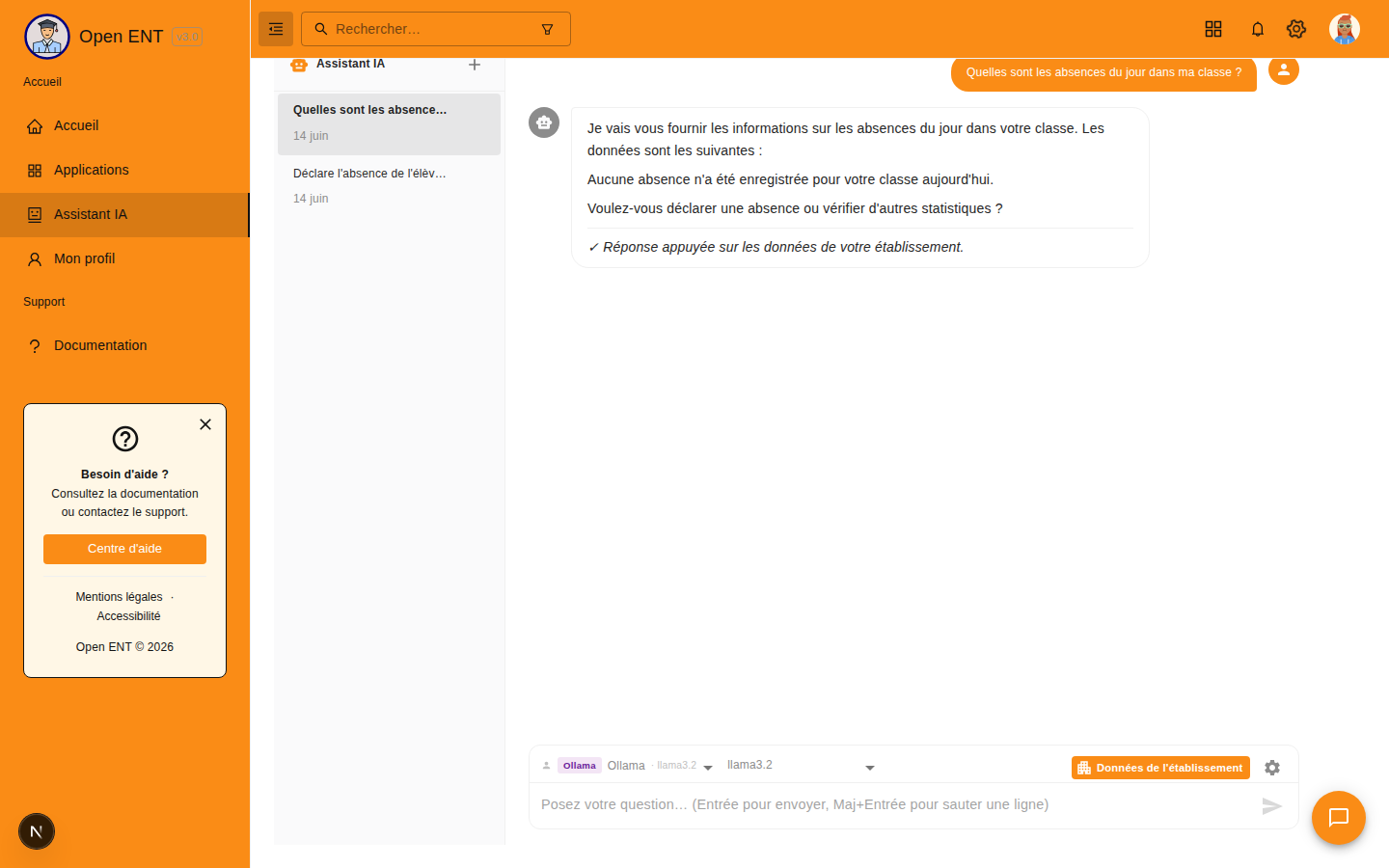Click the Rechercher search field
This screenshot has width=1389, height=868.
pos(436,29)
